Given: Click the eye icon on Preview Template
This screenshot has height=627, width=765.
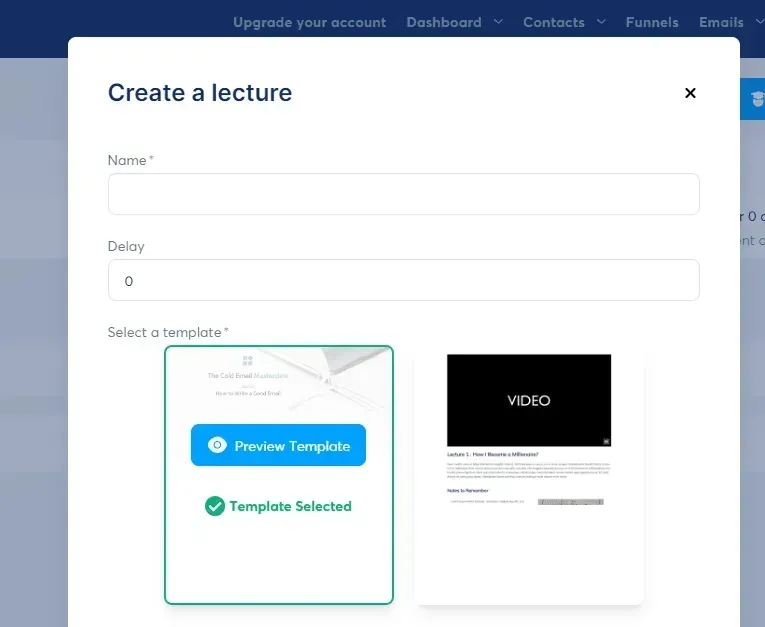Looking at the screenshot, I should point(216,446).
